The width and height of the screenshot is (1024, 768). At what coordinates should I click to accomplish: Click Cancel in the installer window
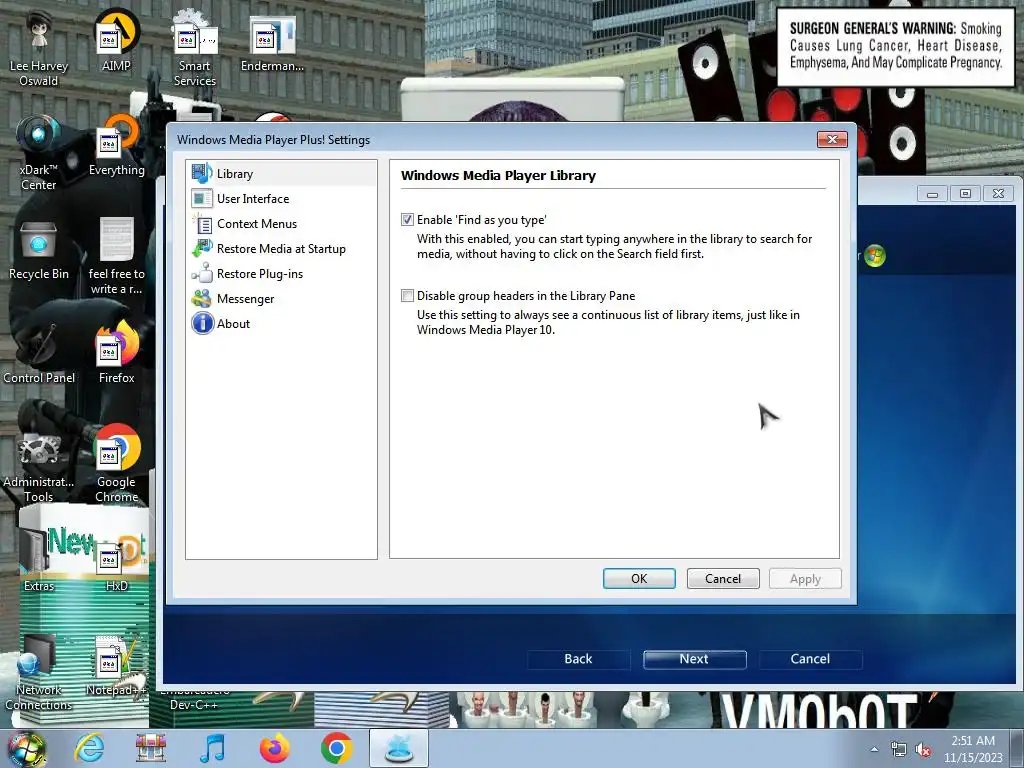point(810,659)
